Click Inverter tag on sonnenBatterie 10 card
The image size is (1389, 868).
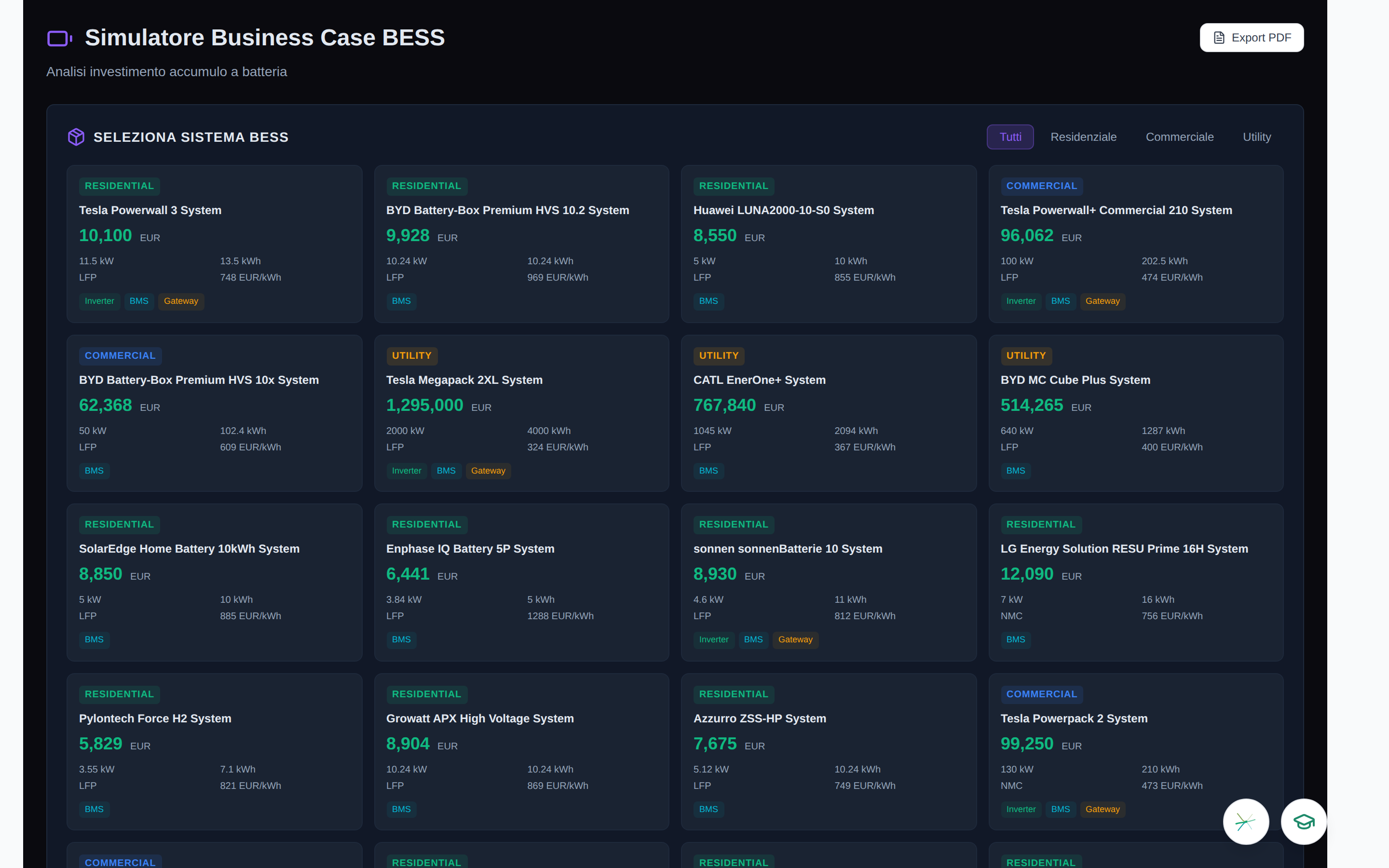[x=713, y=639]
